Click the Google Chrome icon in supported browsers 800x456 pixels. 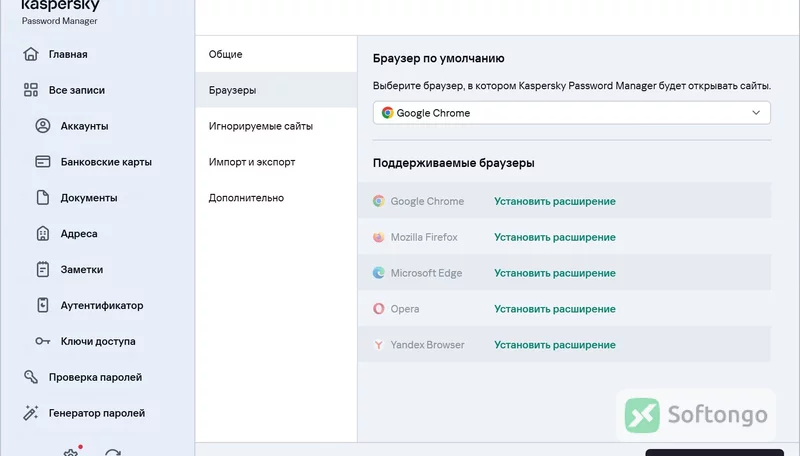pyautogui.click(x=379, y=201)
